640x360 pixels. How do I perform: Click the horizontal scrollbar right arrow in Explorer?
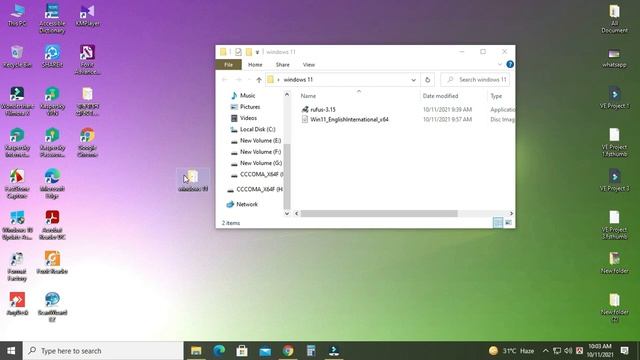click(x=511, y=213)
